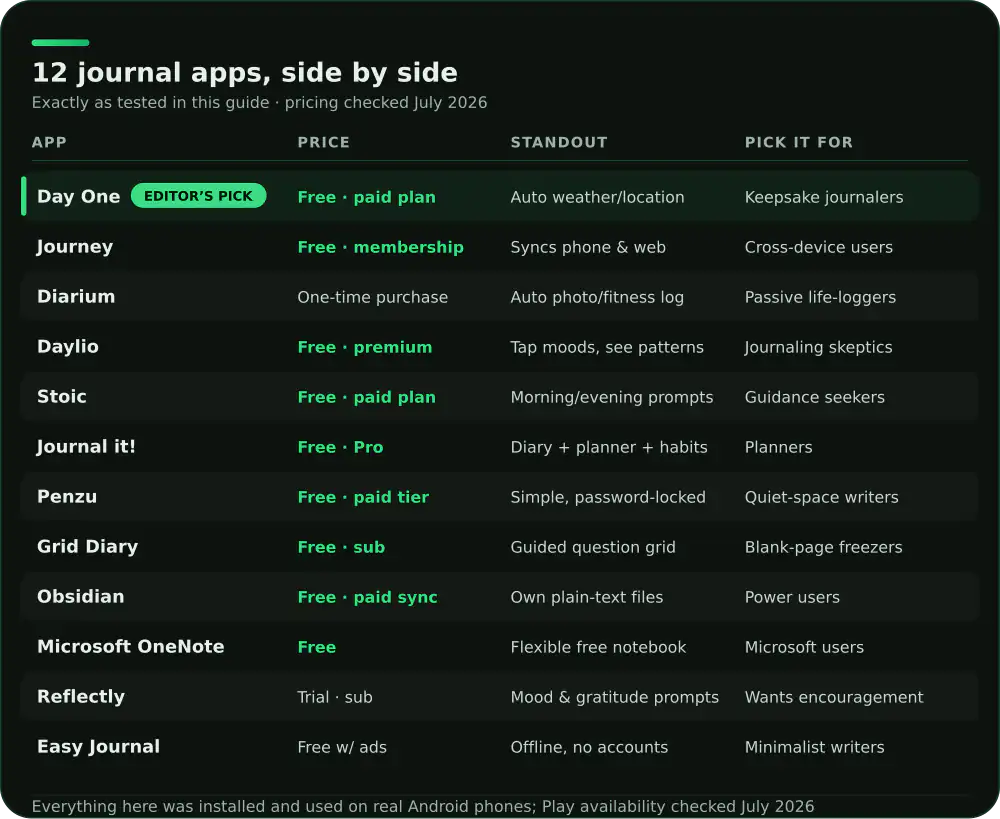Click the EDITOR'S PICK badge

pos(198,196)
